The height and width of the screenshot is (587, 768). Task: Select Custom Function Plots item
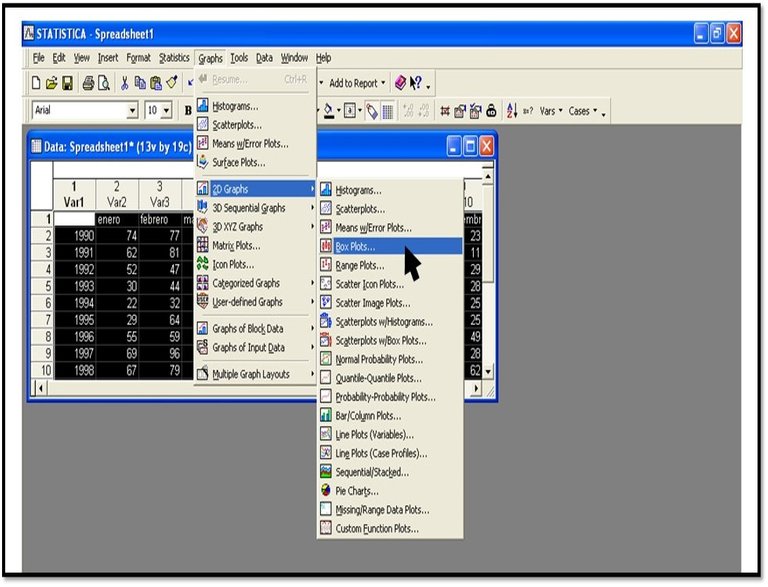[x=390, y=528]
